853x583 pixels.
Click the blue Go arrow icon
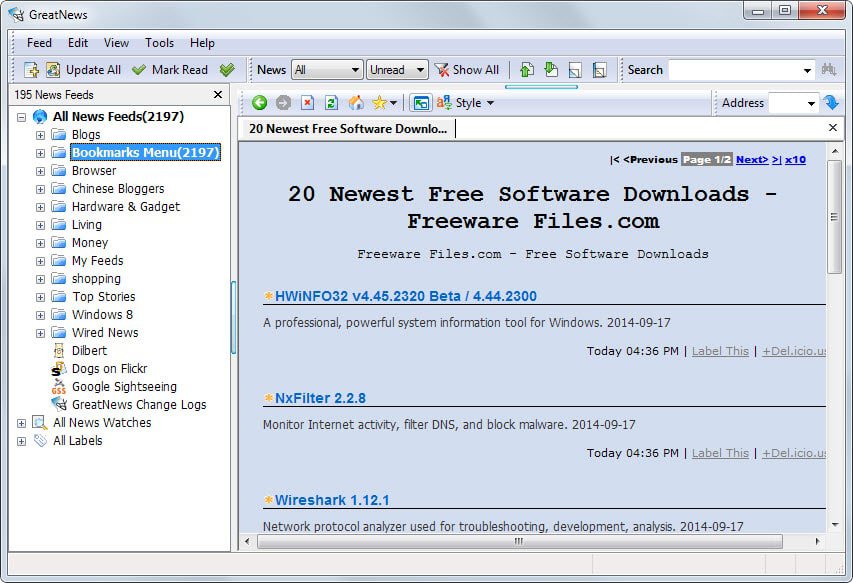tap(831, 102)
